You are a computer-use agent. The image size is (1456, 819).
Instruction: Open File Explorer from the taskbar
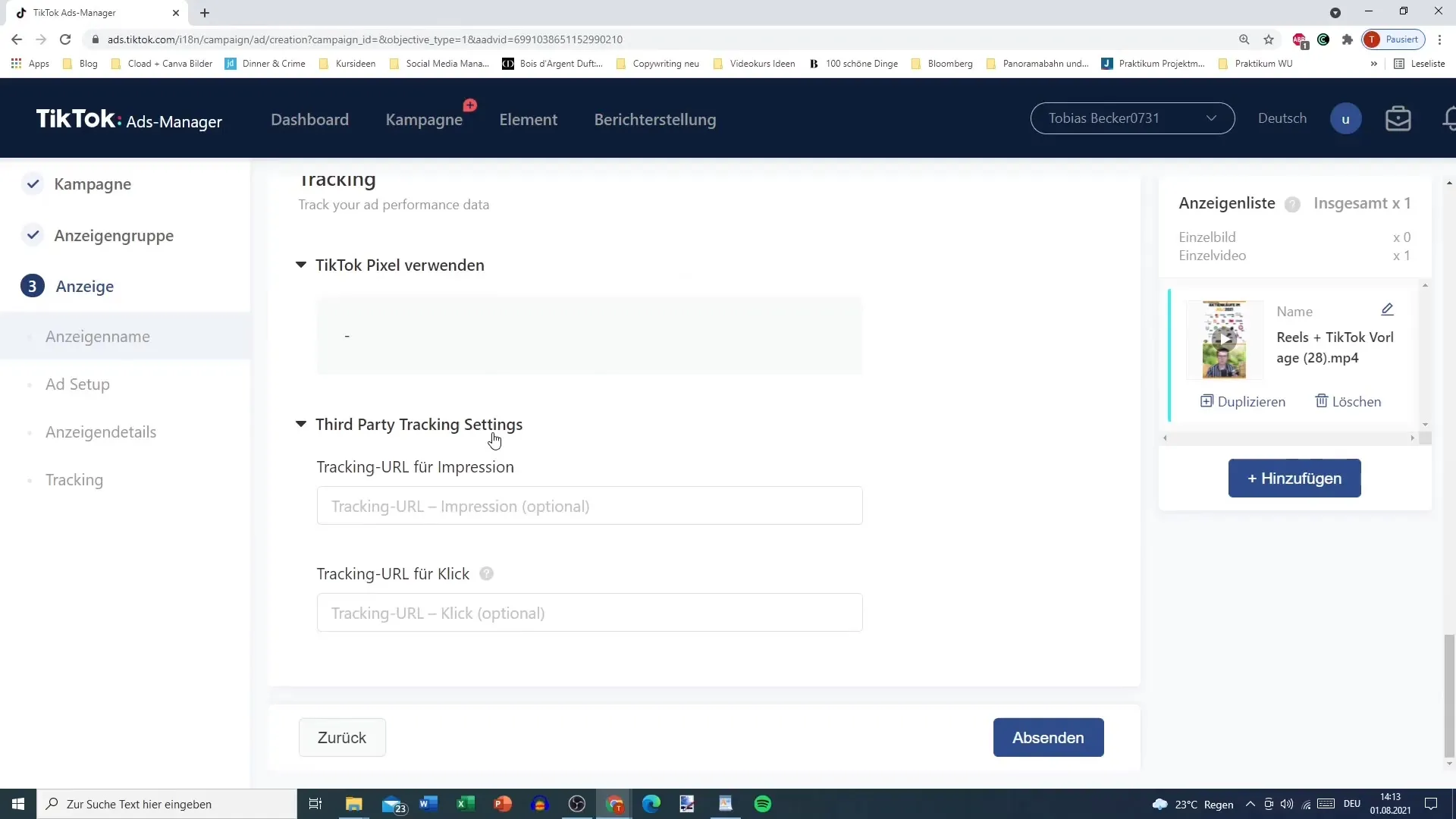pyautogui.click(x=354, y=804)
